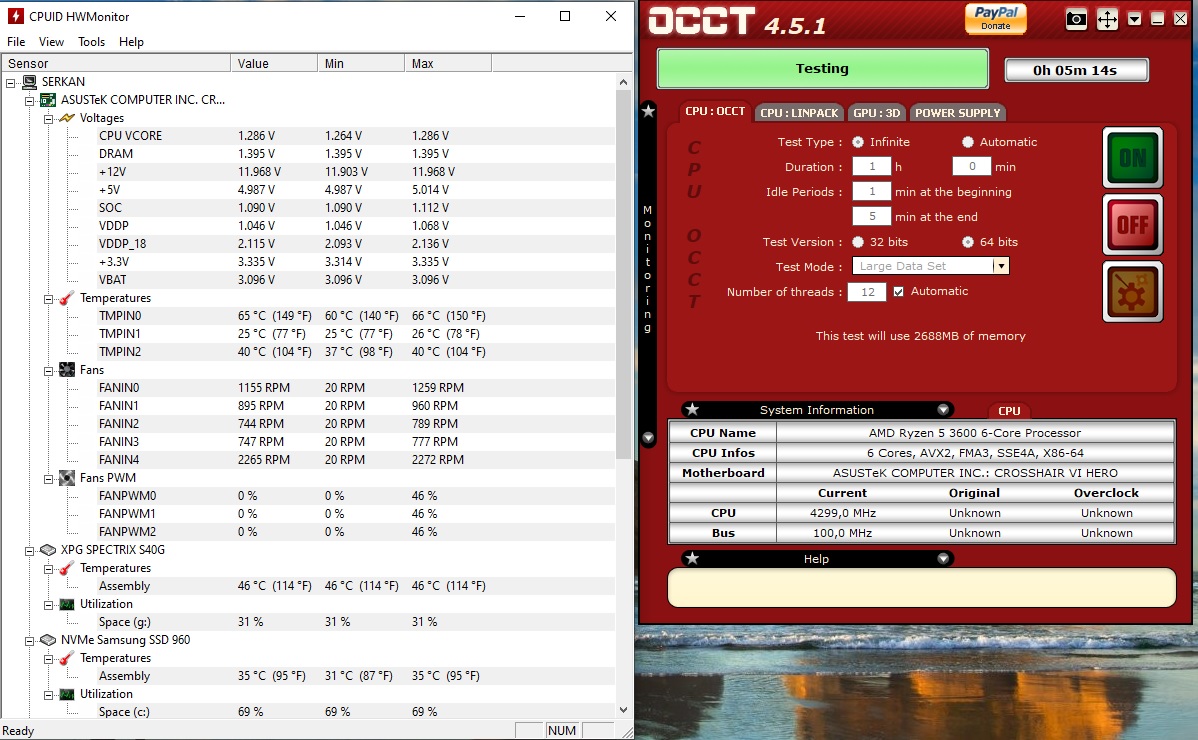Click the Duration hours input field
Image resolution: width=1198 pixels, height=740 pixels.
click(872, 166)
